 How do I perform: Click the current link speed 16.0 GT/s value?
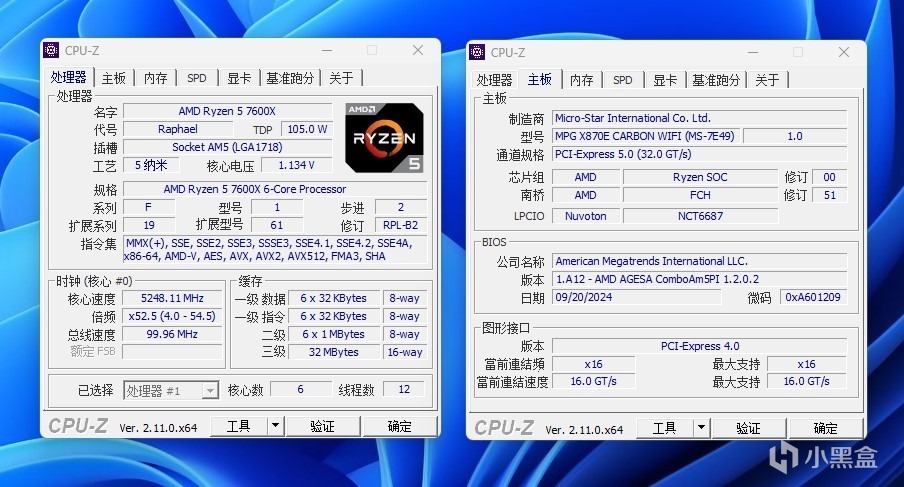[593, 381]
